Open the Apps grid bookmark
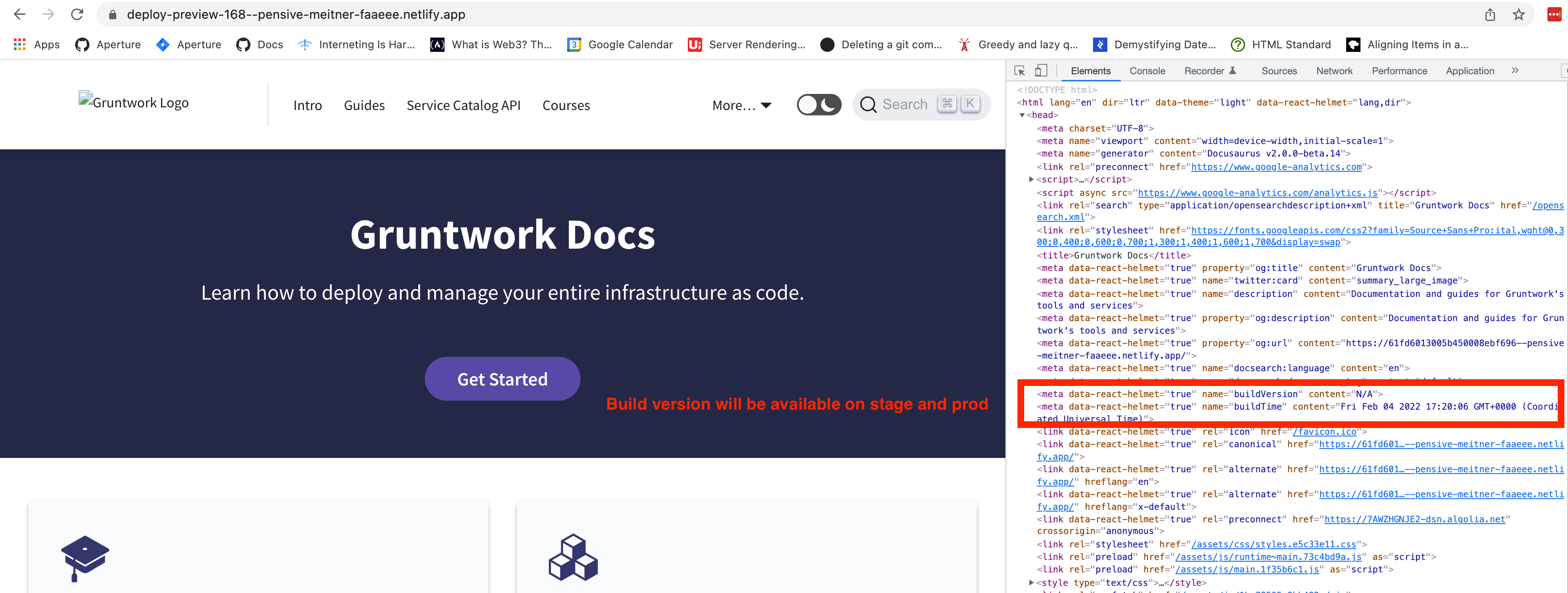 click(36, 44)
